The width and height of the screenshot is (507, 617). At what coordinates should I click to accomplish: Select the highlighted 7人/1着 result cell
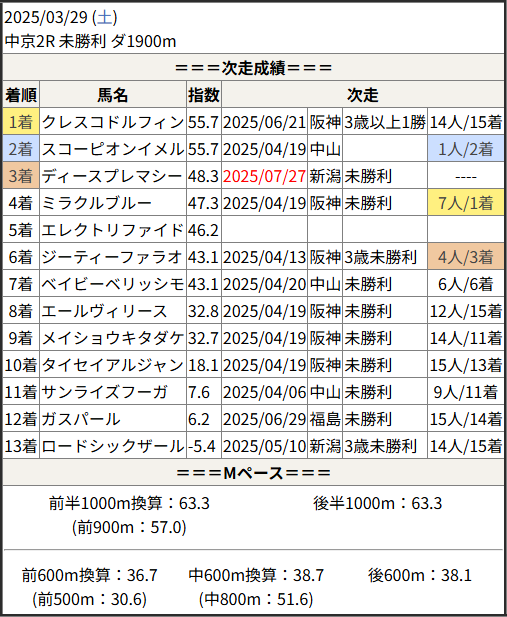466,203
